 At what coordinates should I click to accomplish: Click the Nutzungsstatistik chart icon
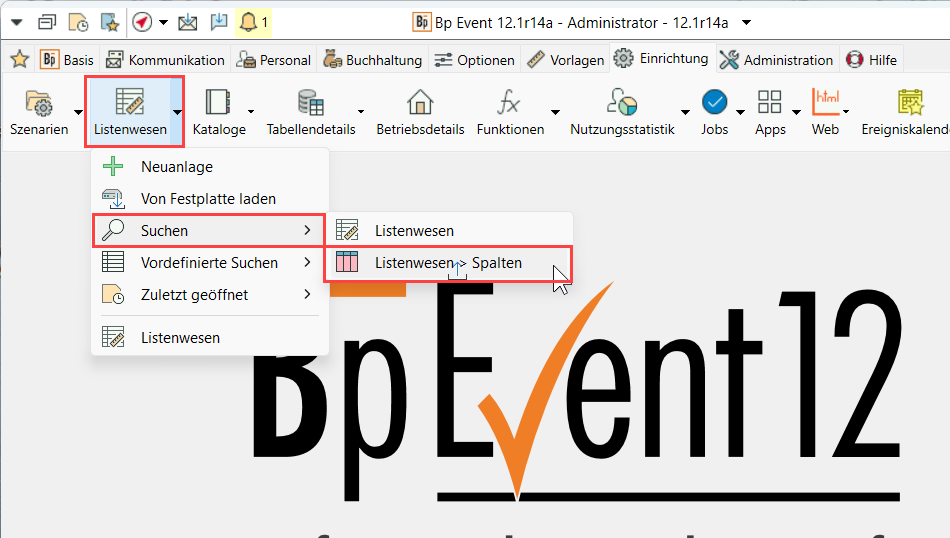[622, 103]
